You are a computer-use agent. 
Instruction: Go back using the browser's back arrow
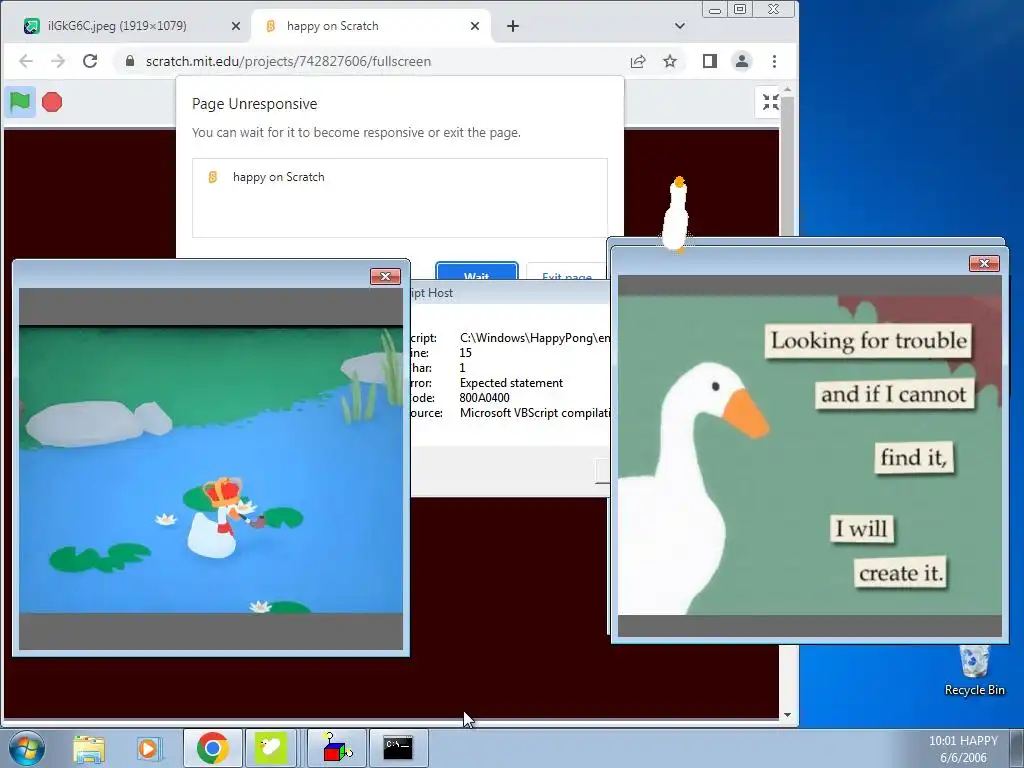(25, 61)
